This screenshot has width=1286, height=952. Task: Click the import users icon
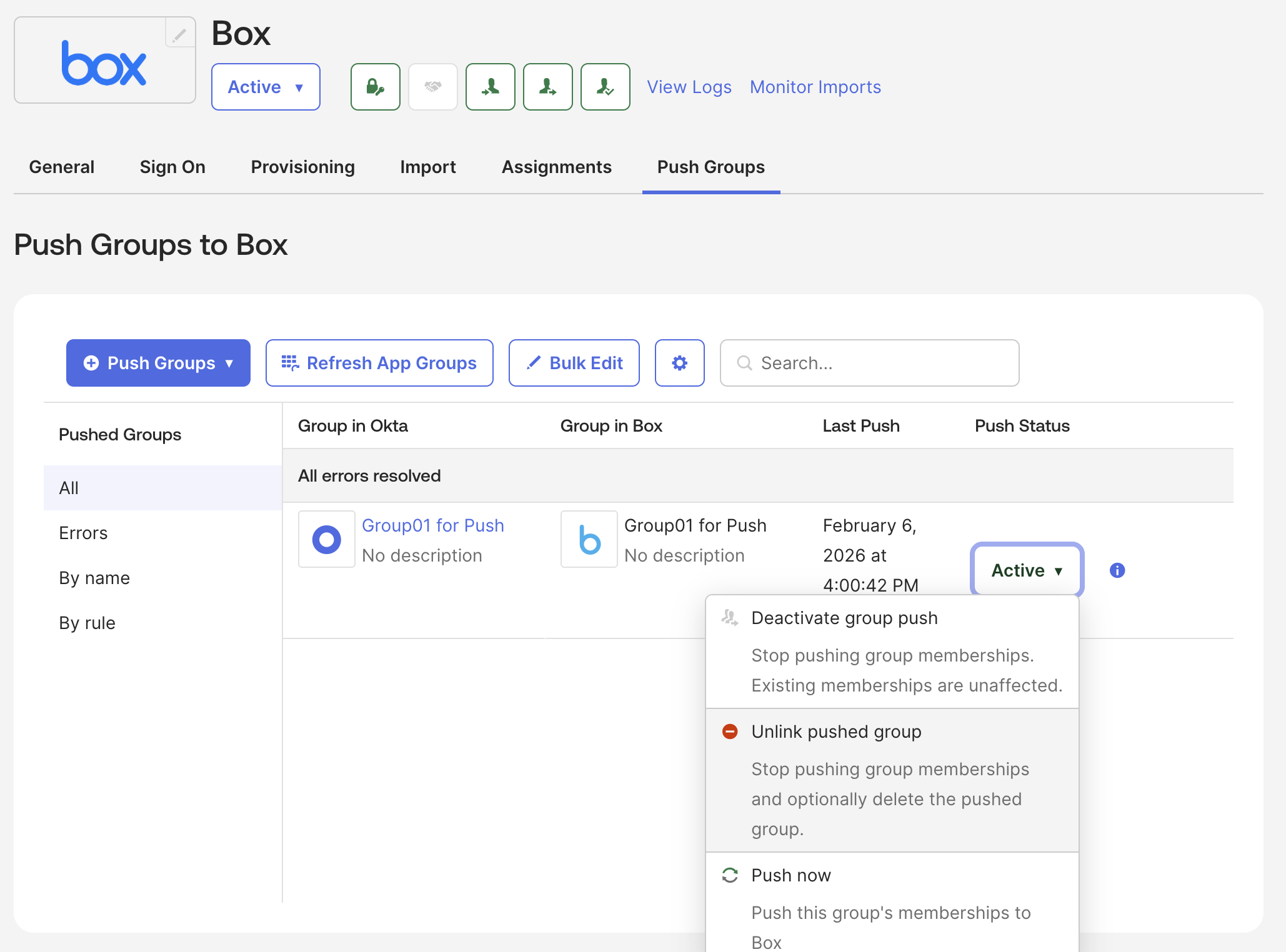click(490, 87)
